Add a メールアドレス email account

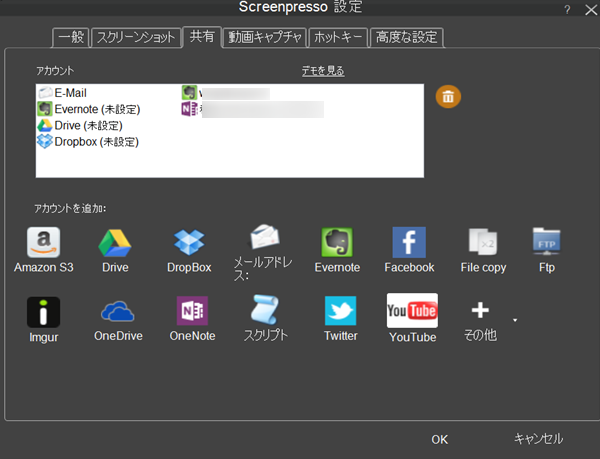[x=263, y=252]
